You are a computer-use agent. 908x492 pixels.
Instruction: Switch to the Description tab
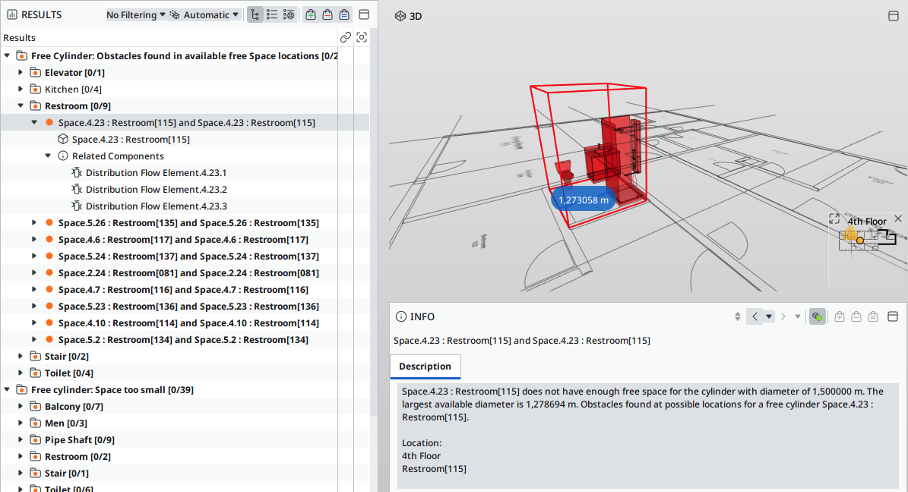425,366
